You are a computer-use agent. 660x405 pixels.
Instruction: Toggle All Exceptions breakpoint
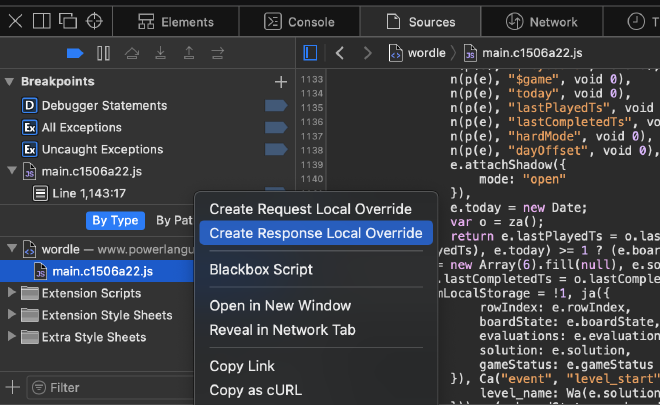tap(276, 128)
